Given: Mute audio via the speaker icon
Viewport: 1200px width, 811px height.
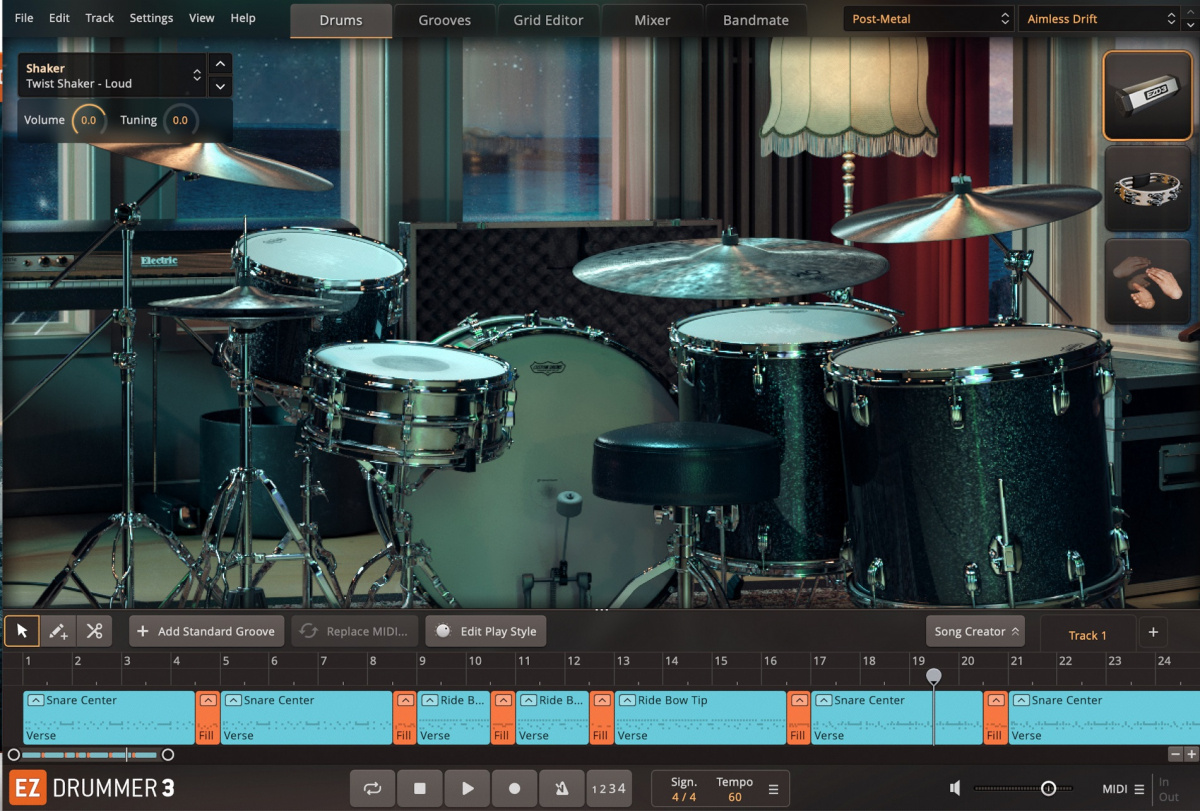Looking at the screenshot, I should (954, 788).
